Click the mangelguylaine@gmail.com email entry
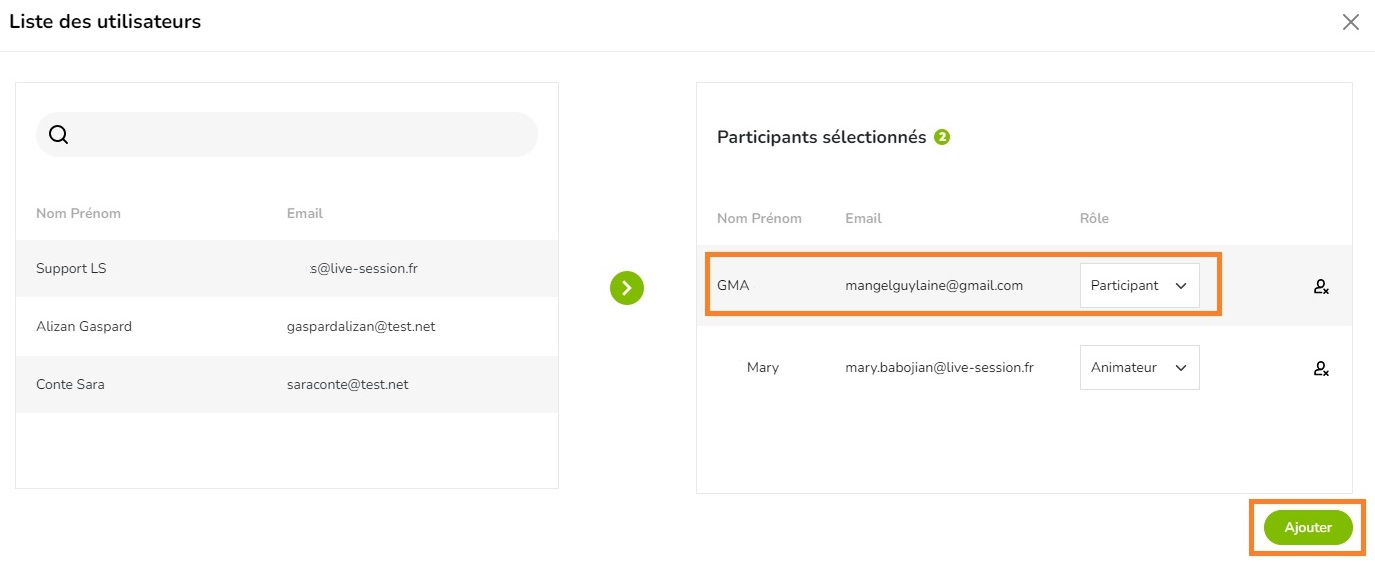Viewport: 1375px width, 561px height. point(934,286)
